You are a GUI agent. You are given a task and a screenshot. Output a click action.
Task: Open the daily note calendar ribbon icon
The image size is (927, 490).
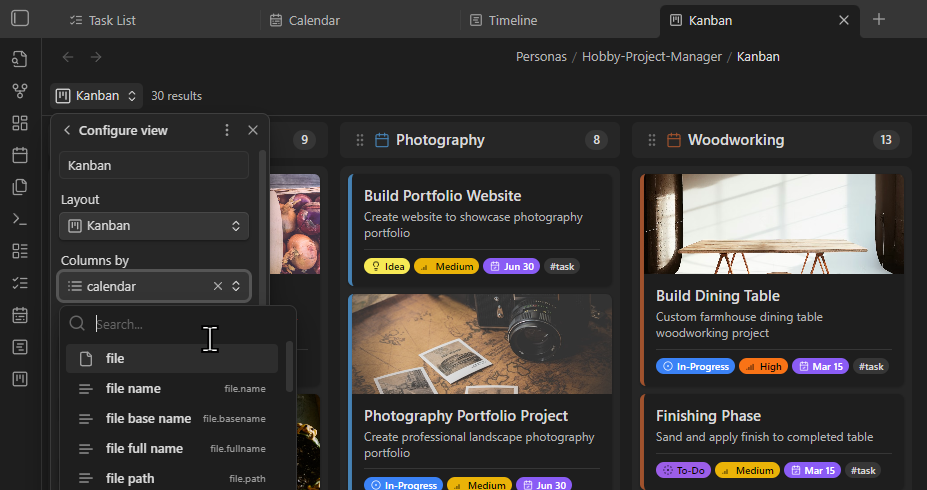(20, 155)
